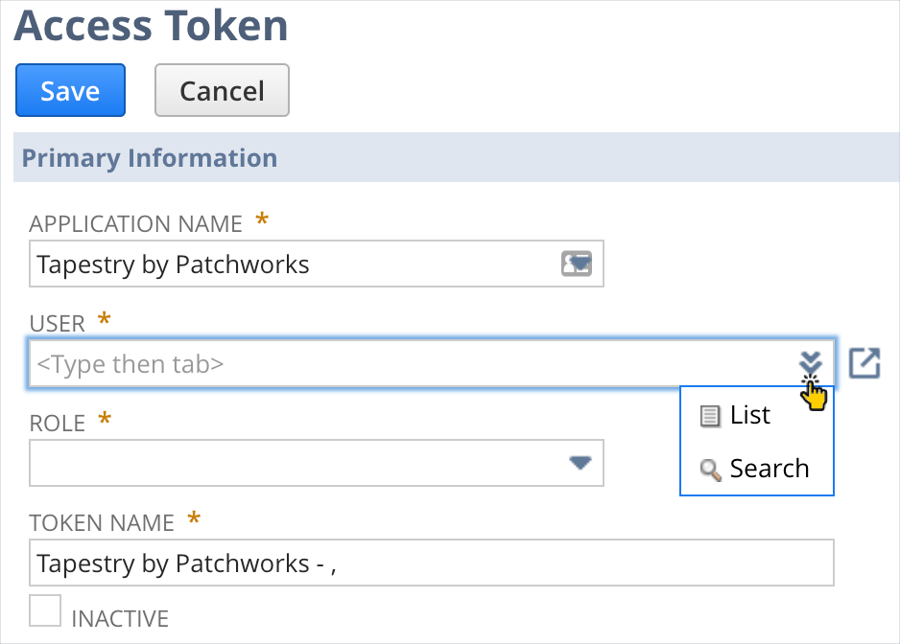
Task: Choose Search from the User popup menu
Action: 768,469
